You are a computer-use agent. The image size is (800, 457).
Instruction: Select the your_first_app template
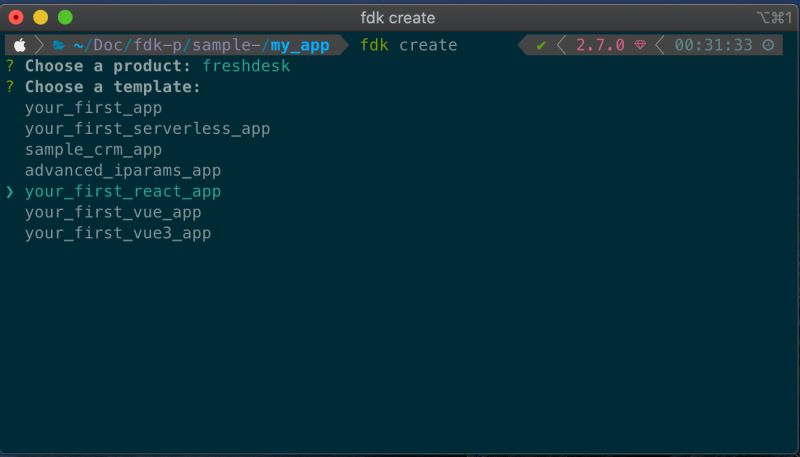[93, 108]
